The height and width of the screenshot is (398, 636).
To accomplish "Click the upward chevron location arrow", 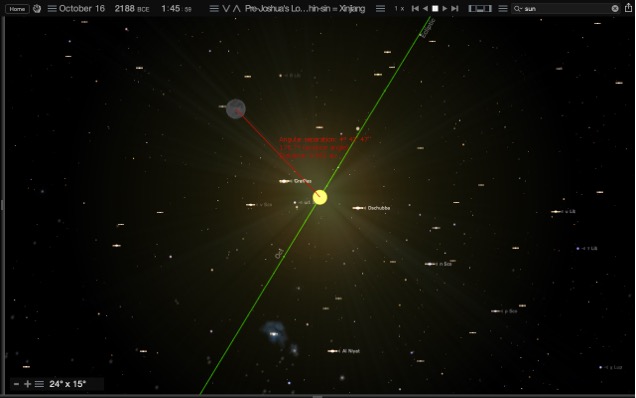I will [237, 9].
